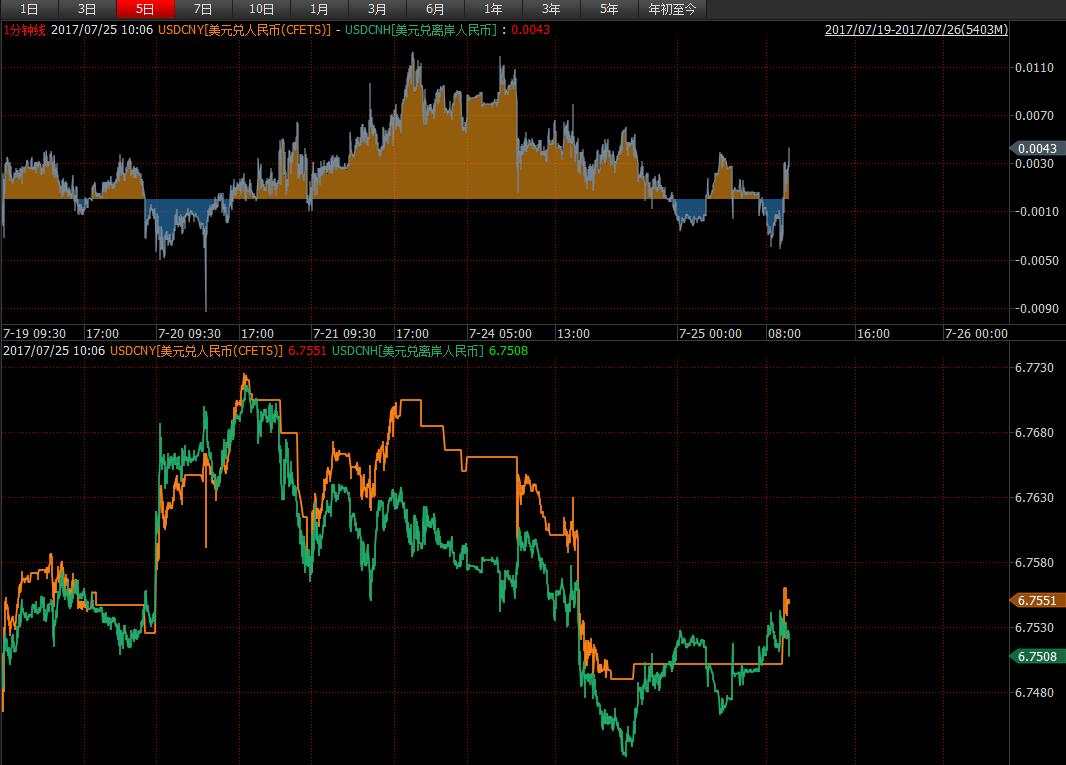Select the 1日 time range tab
The image size is (1066, 765).
29,9
